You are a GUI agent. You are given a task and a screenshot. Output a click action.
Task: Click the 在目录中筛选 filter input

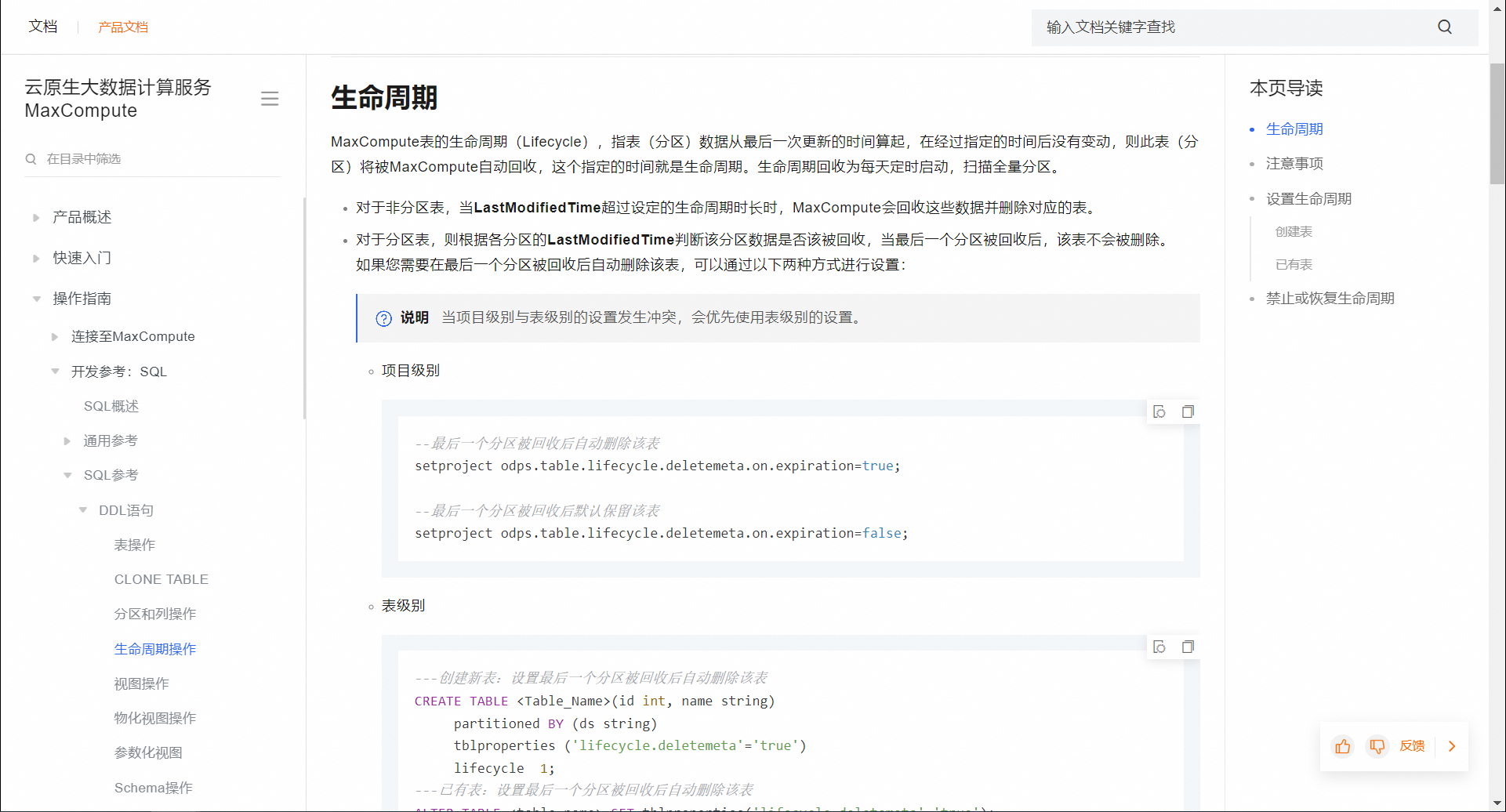coord(157,159)
